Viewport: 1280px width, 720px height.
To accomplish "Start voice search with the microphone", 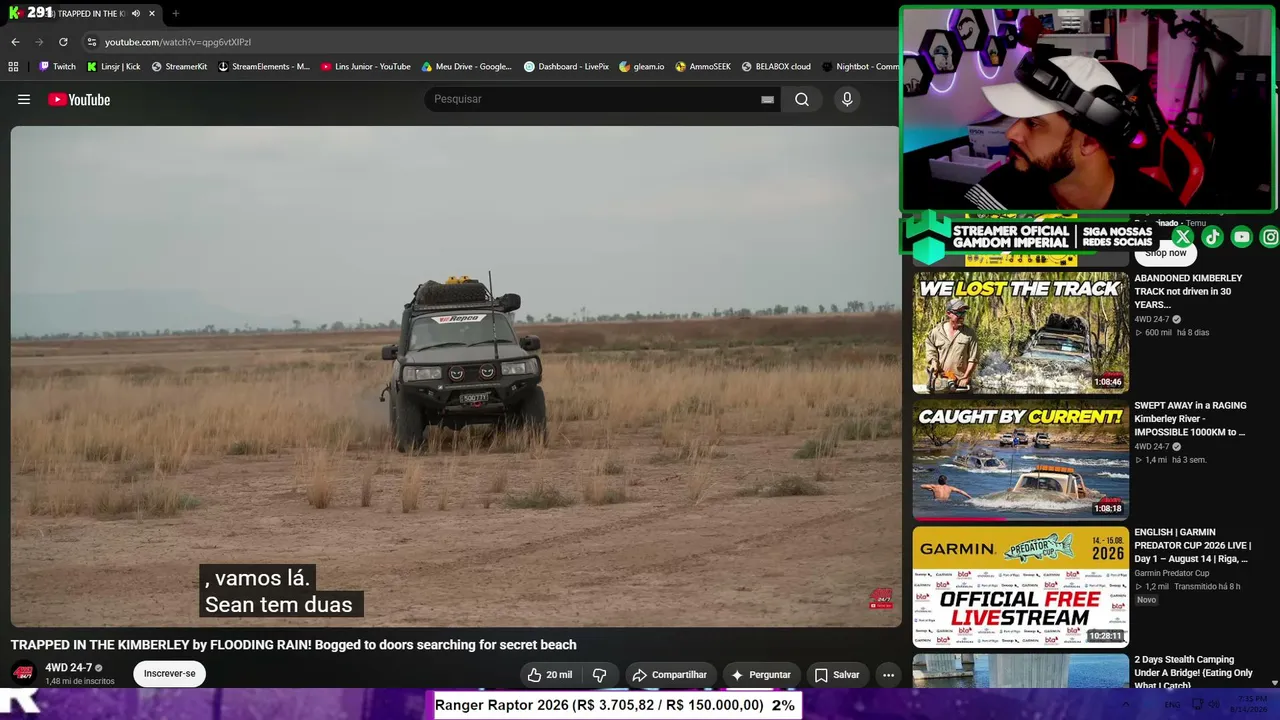I will coord(847,99).
